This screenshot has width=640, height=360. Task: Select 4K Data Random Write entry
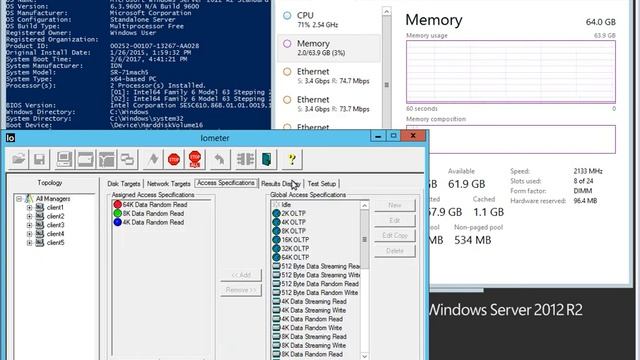point(307,328)
